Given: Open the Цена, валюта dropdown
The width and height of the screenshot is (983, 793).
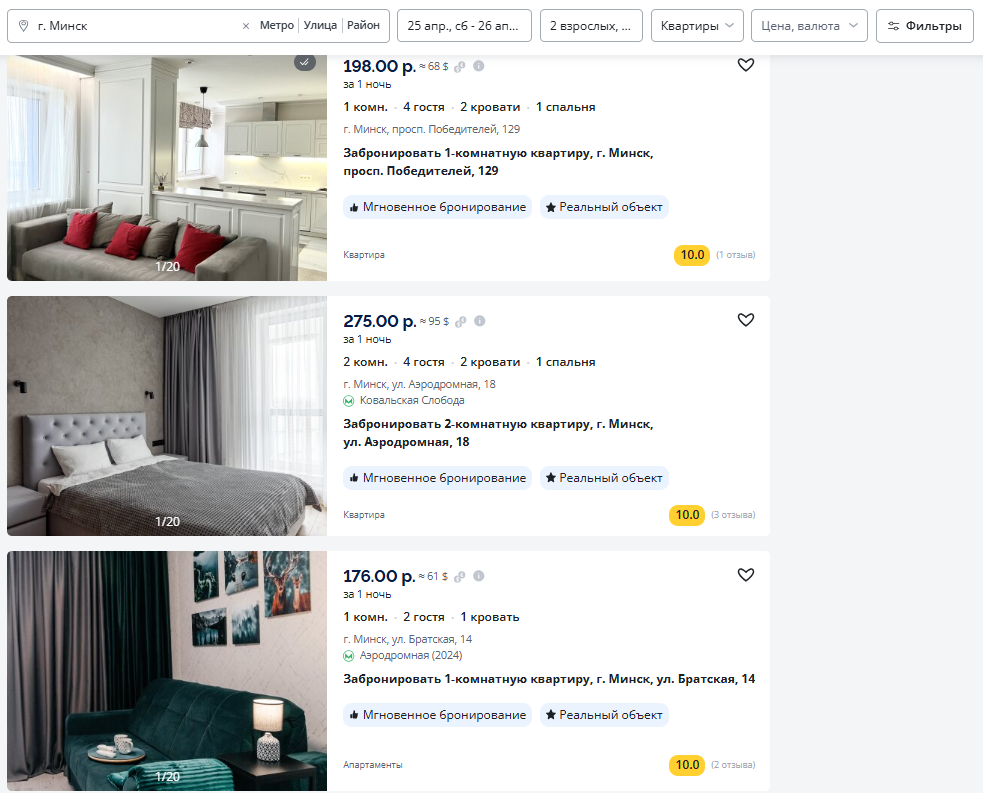Looking at the screenshot, I should tap(809, 26).
